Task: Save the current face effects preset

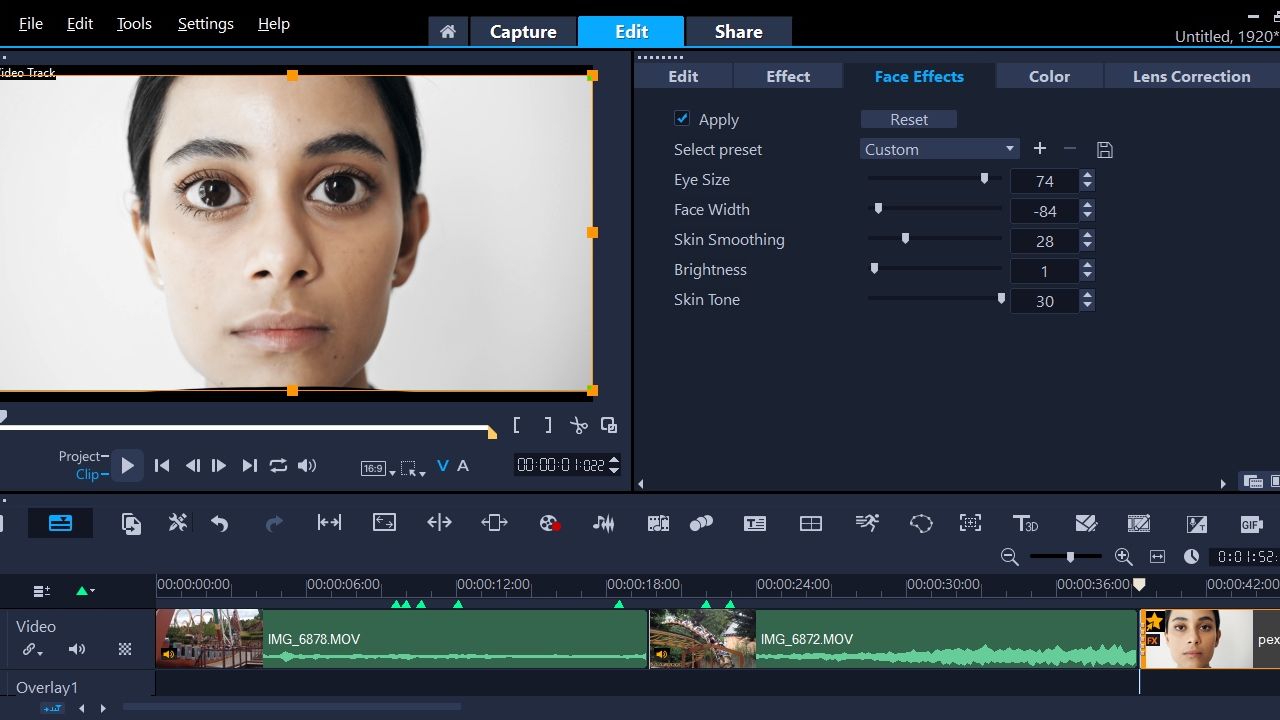Action: point(1104,150)
